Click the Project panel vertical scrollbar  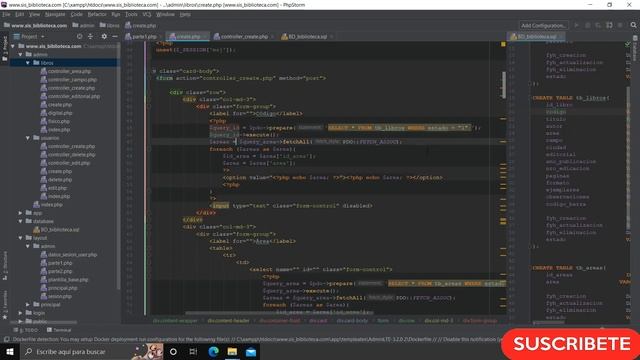point(119,165)
